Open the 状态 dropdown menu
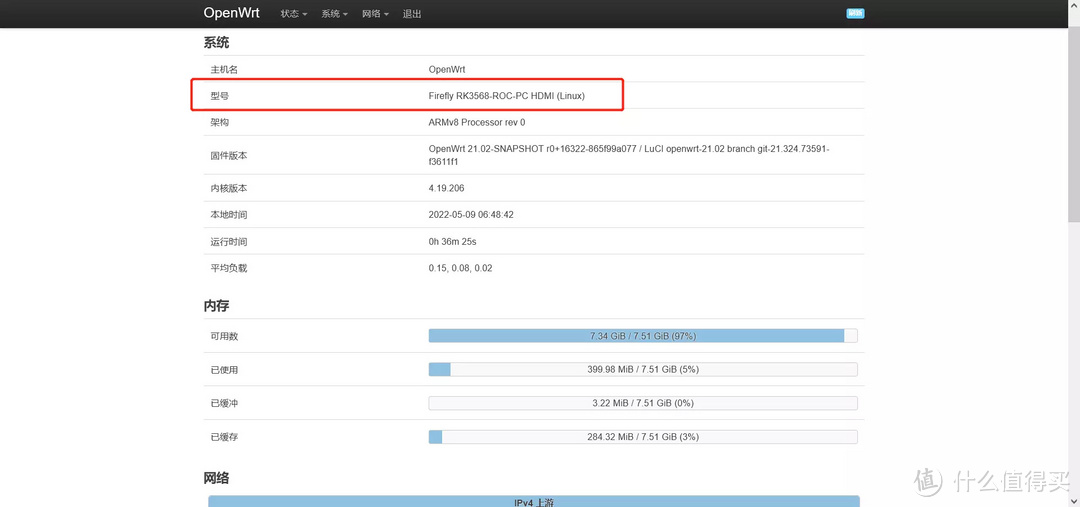This screenshot has width=1080, height=507. click(294, 14)
